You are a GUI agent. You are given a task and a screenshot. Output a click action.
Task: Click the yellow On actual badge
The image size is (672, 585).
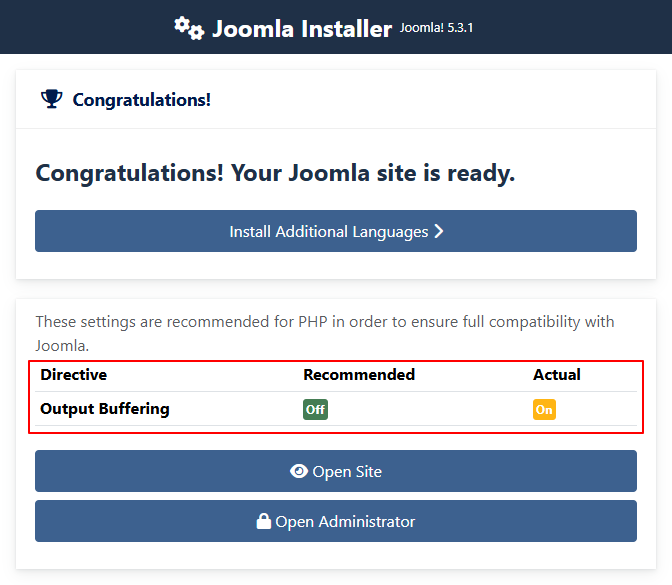(x=544, y=409)
